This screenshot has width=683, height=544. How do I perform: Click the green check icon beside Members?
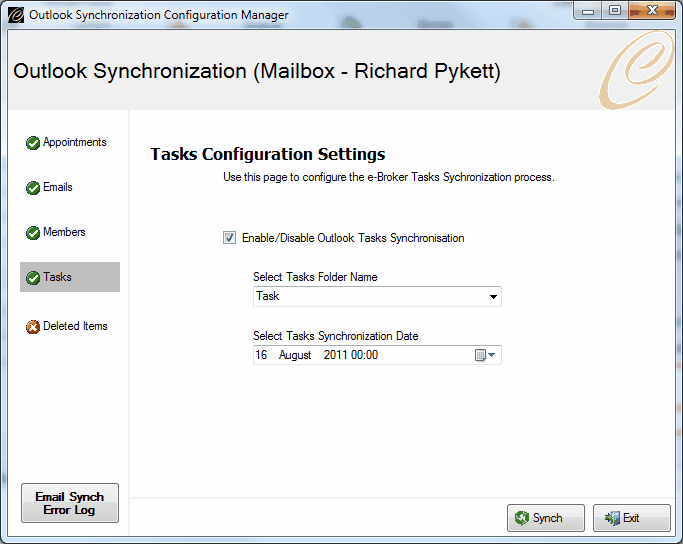pos(33,233)
